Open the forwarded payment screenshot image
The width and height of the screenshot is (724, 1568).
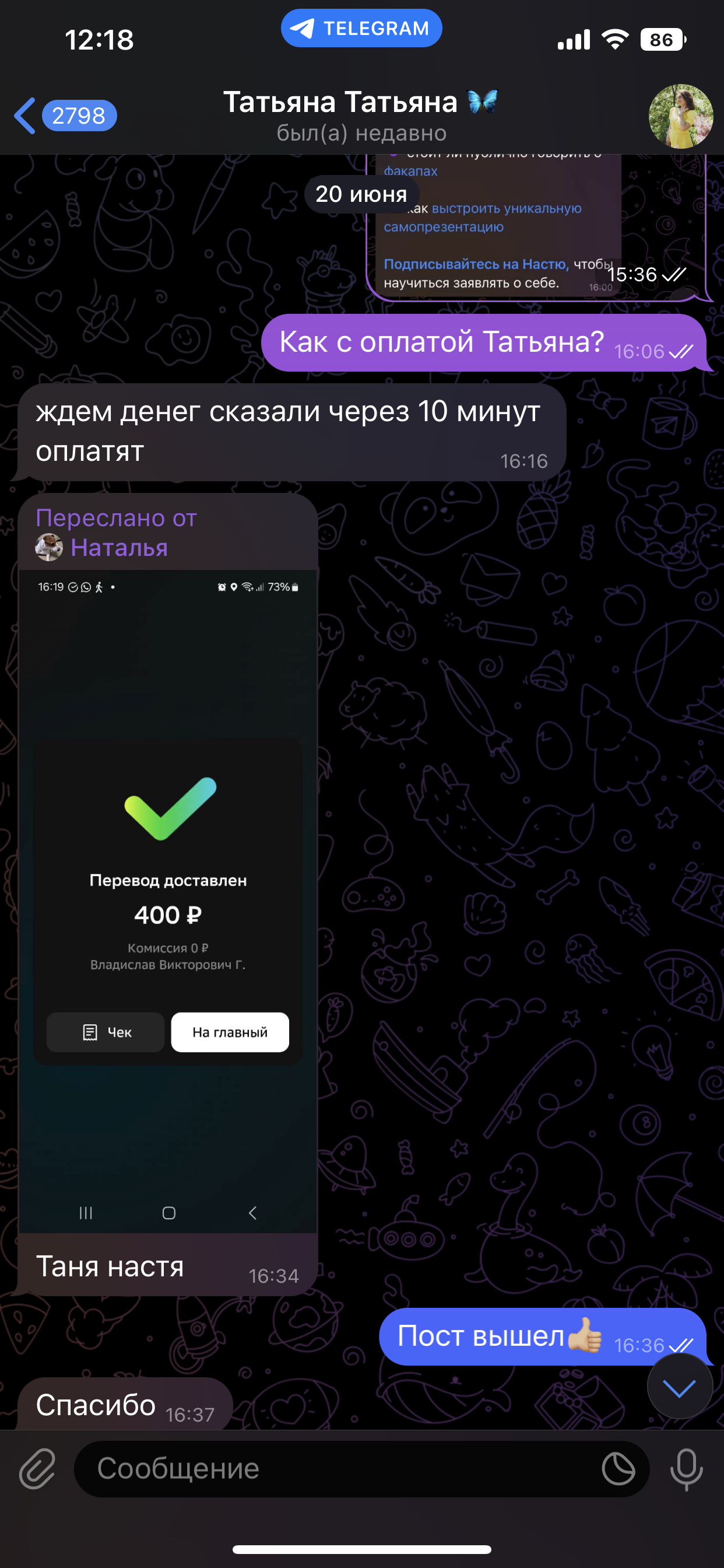tap(168, 901)
